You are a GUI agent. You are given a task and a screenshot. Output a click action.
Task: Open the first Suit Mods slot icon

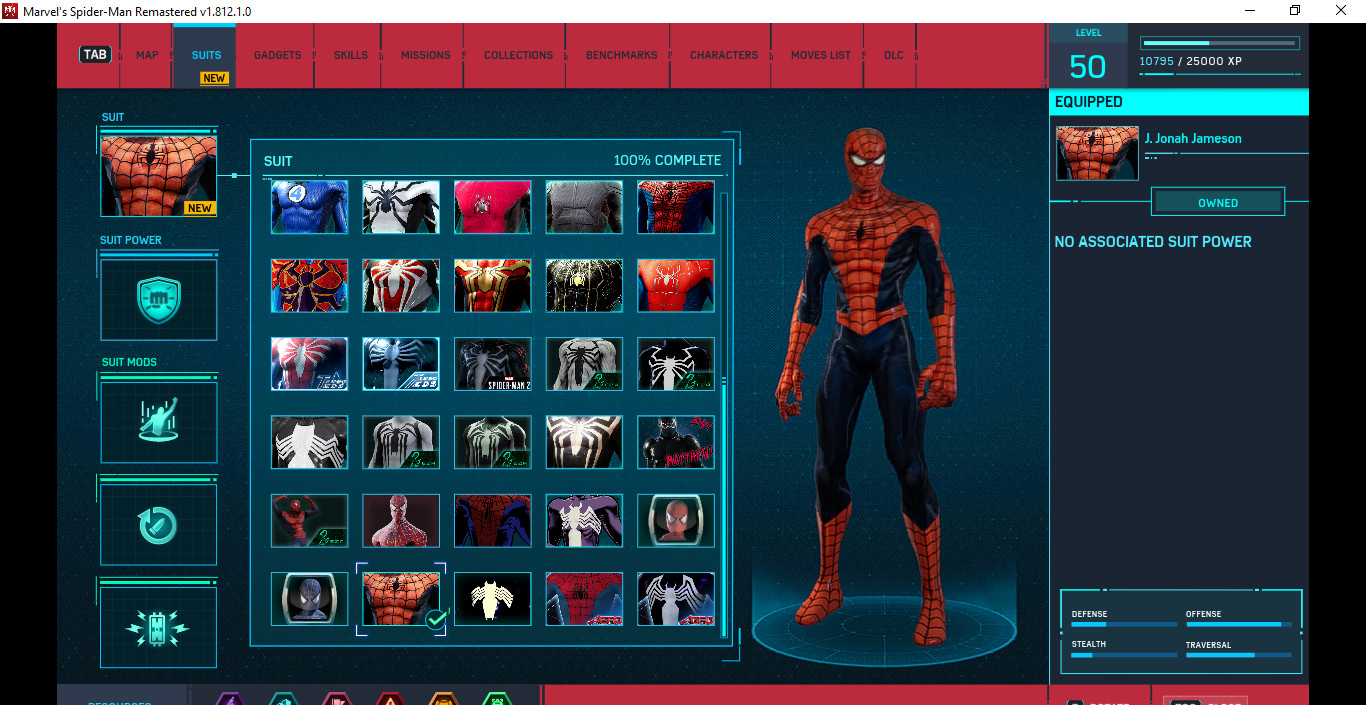coord(157,421)
